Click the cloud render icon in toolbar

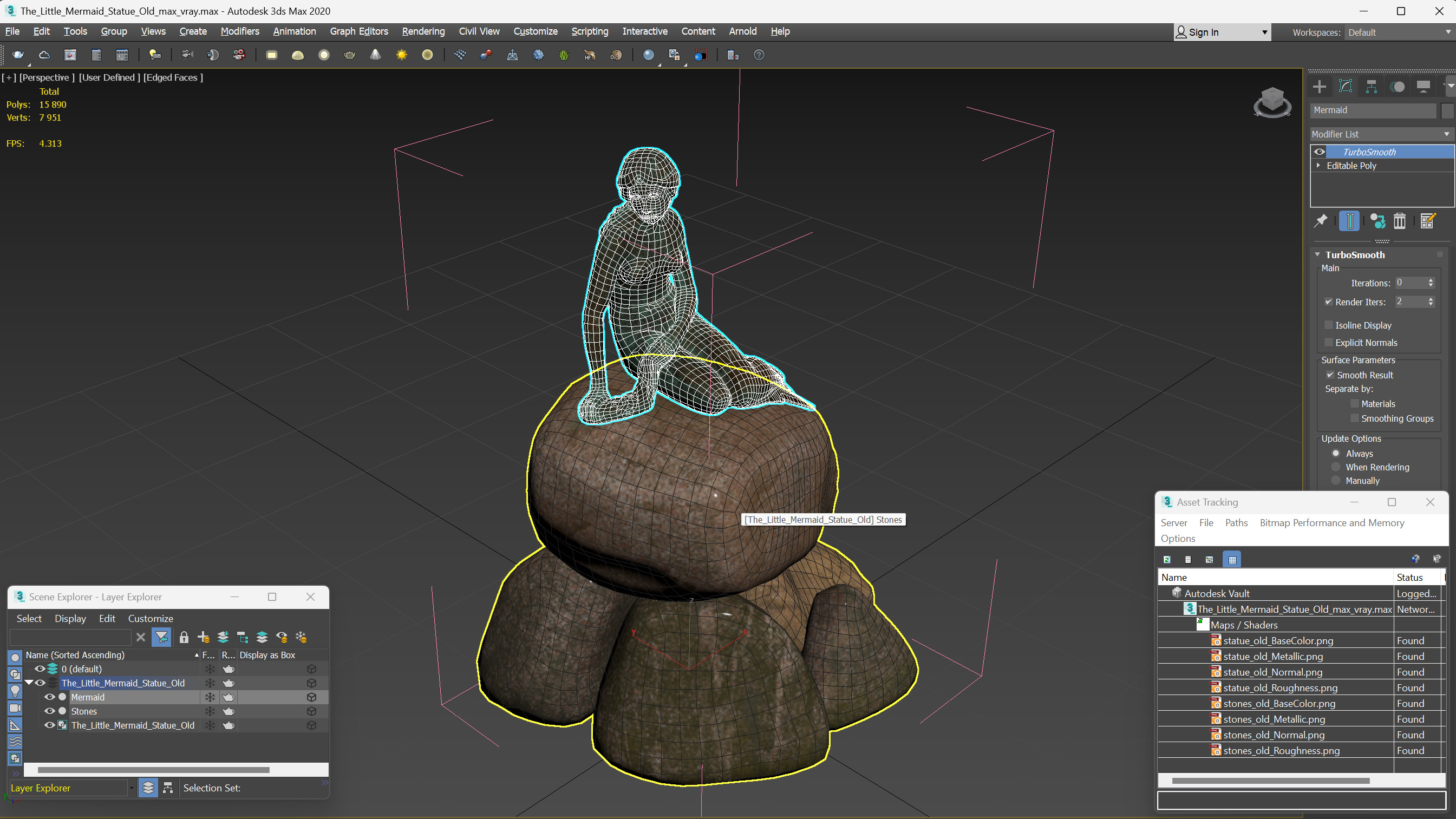[x=44, y=55]
